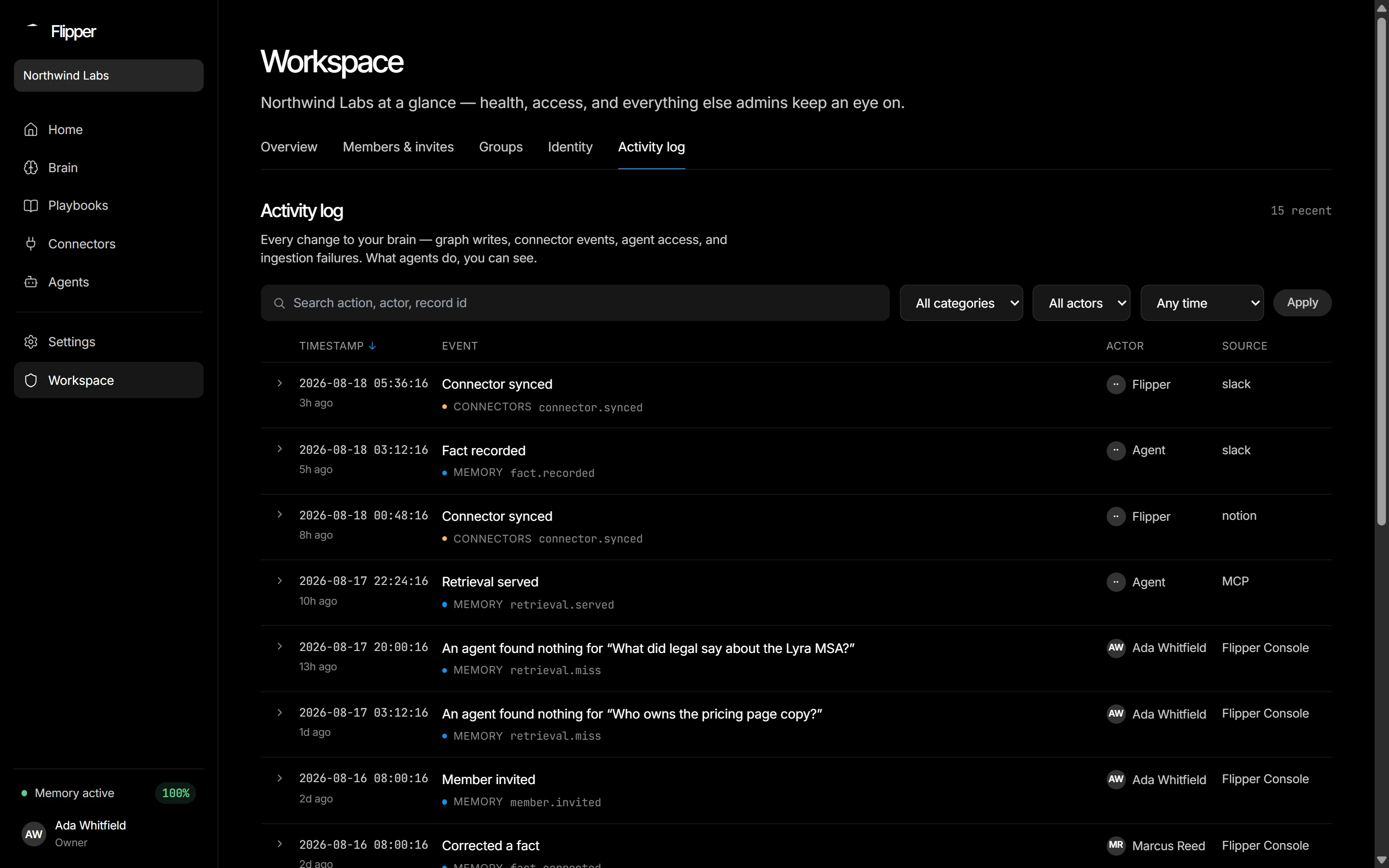This screenshot has width=1389, height=868.
Task: Expand the pricing page copy row
Action: [280, 712]
